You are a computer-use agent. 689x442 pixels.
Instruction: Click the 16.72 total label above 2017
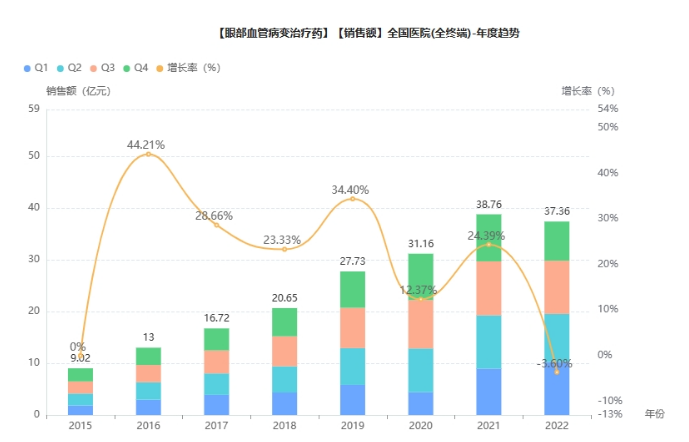click(x=217, y=318)
